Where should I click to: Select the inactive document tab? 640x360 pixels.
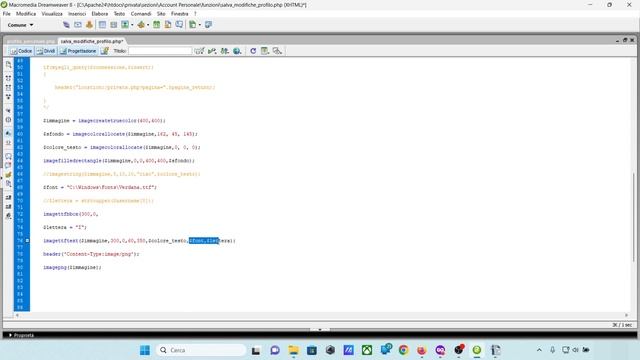click(x=31, y=41)
